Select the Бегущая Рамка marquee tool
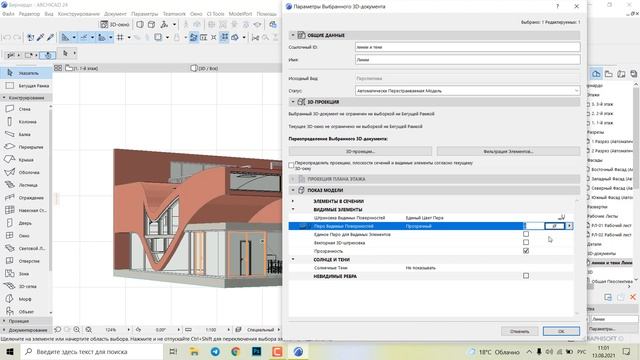Viewport: 640px width, 360px height. click(x=26, y=86)
